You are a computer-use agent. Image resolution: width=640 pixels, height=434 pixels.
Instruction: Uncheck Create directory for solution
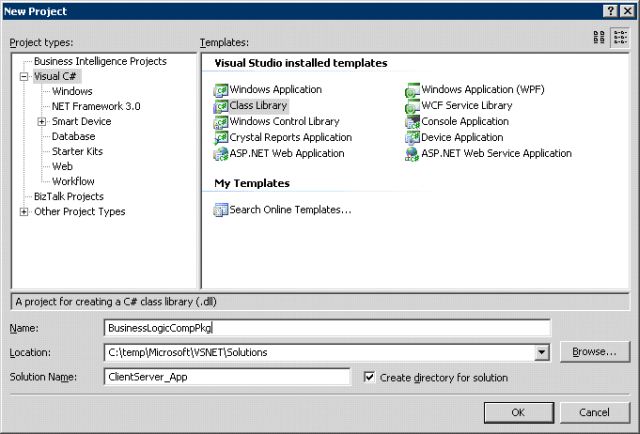(x=370, y=378)
